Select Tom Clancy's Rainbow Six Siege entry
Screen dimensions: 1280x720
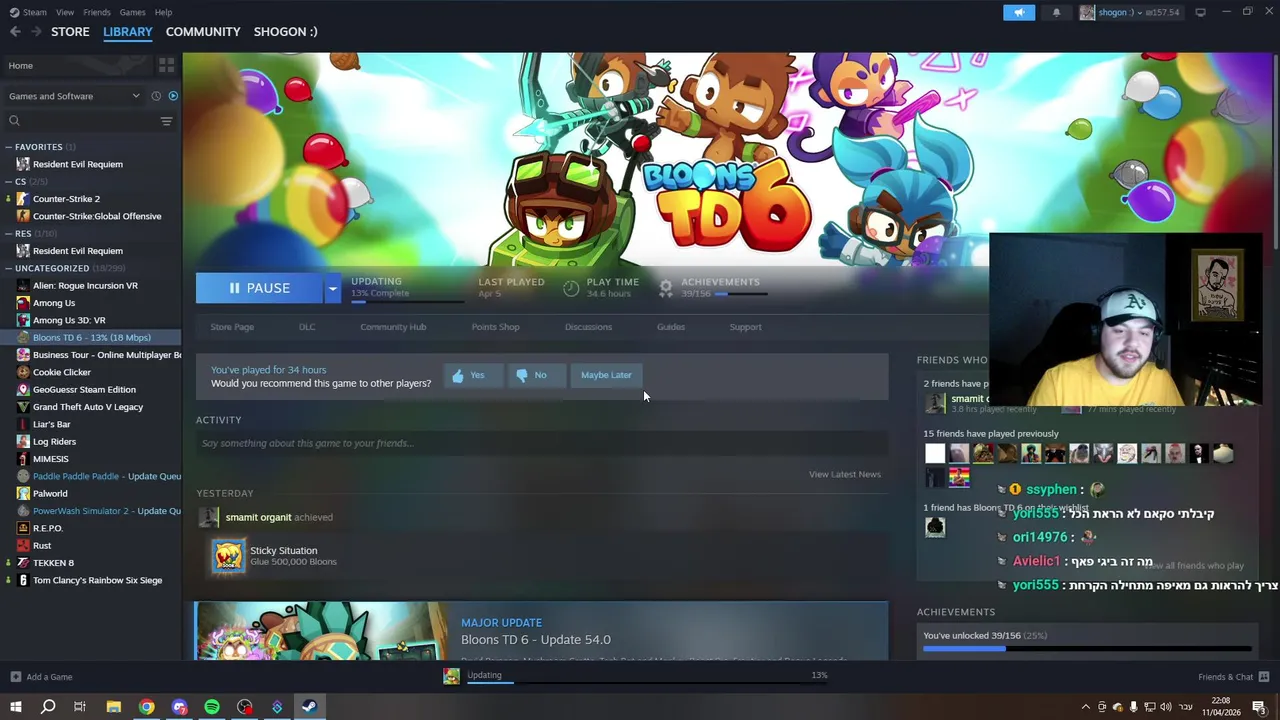[x=97, y=580]
